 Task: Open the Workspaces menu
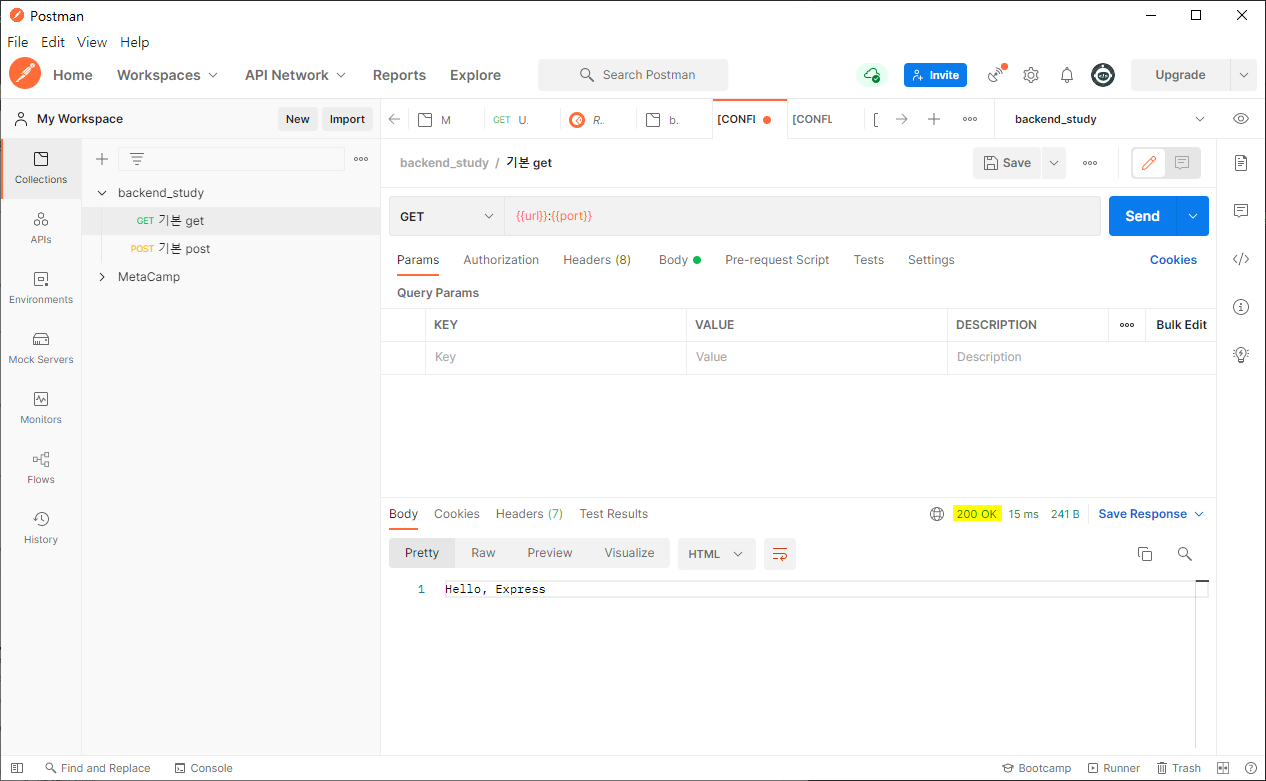coord(167,75)
